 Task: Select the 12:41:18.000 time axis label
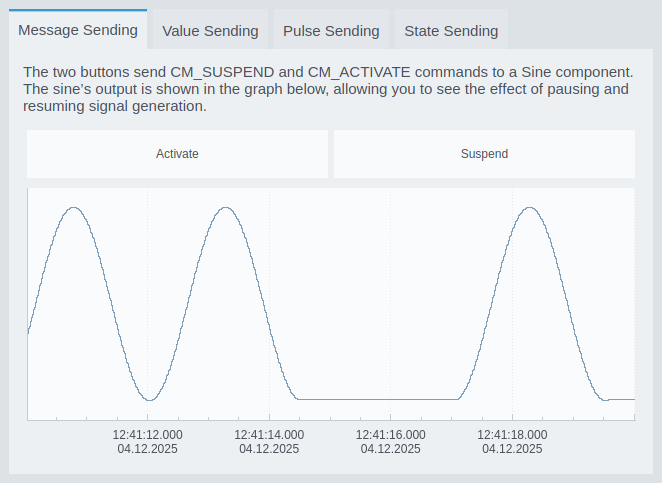(512, 435)
